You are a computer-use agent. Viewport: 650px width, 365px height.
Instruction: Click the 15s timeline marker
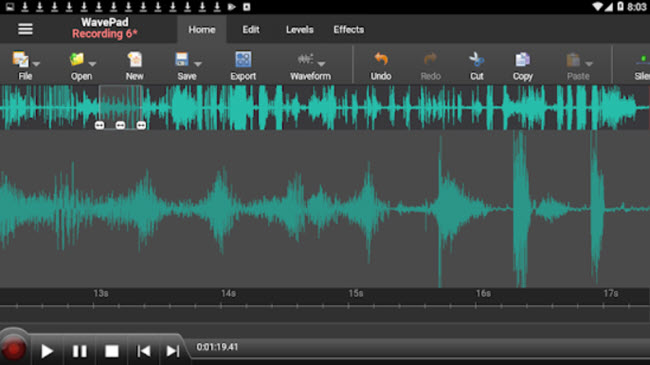[x=356, y=293]
